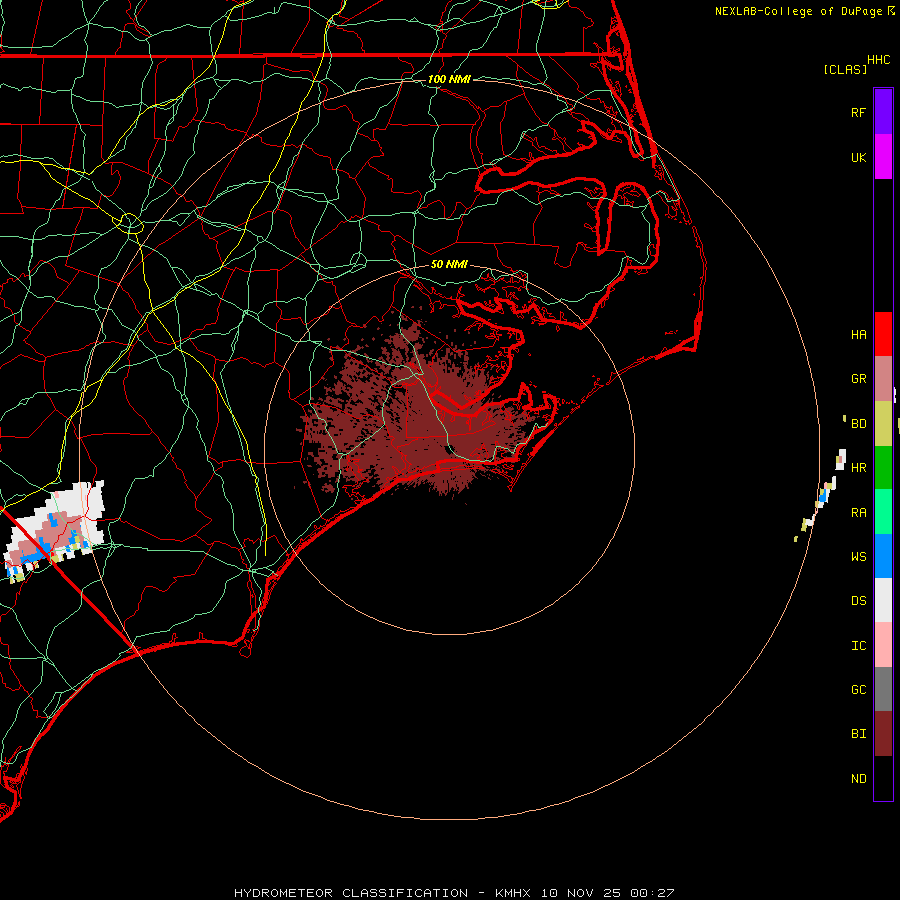Screen dimensions: 900x900
Task: Click the RF legend label
Action: click(859, 113)
